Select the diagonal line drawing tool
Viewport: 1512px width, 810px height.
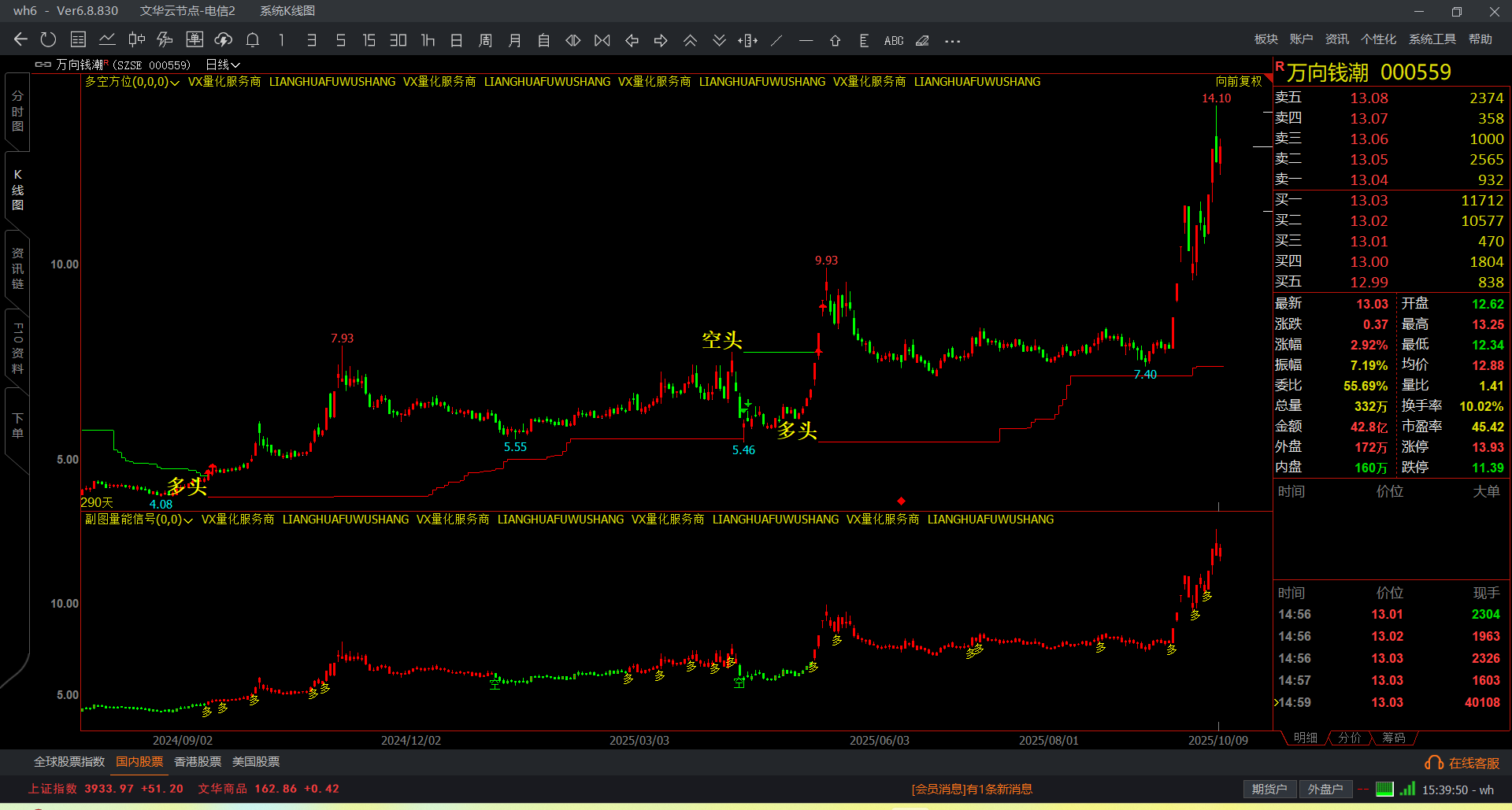click(776, 40)
